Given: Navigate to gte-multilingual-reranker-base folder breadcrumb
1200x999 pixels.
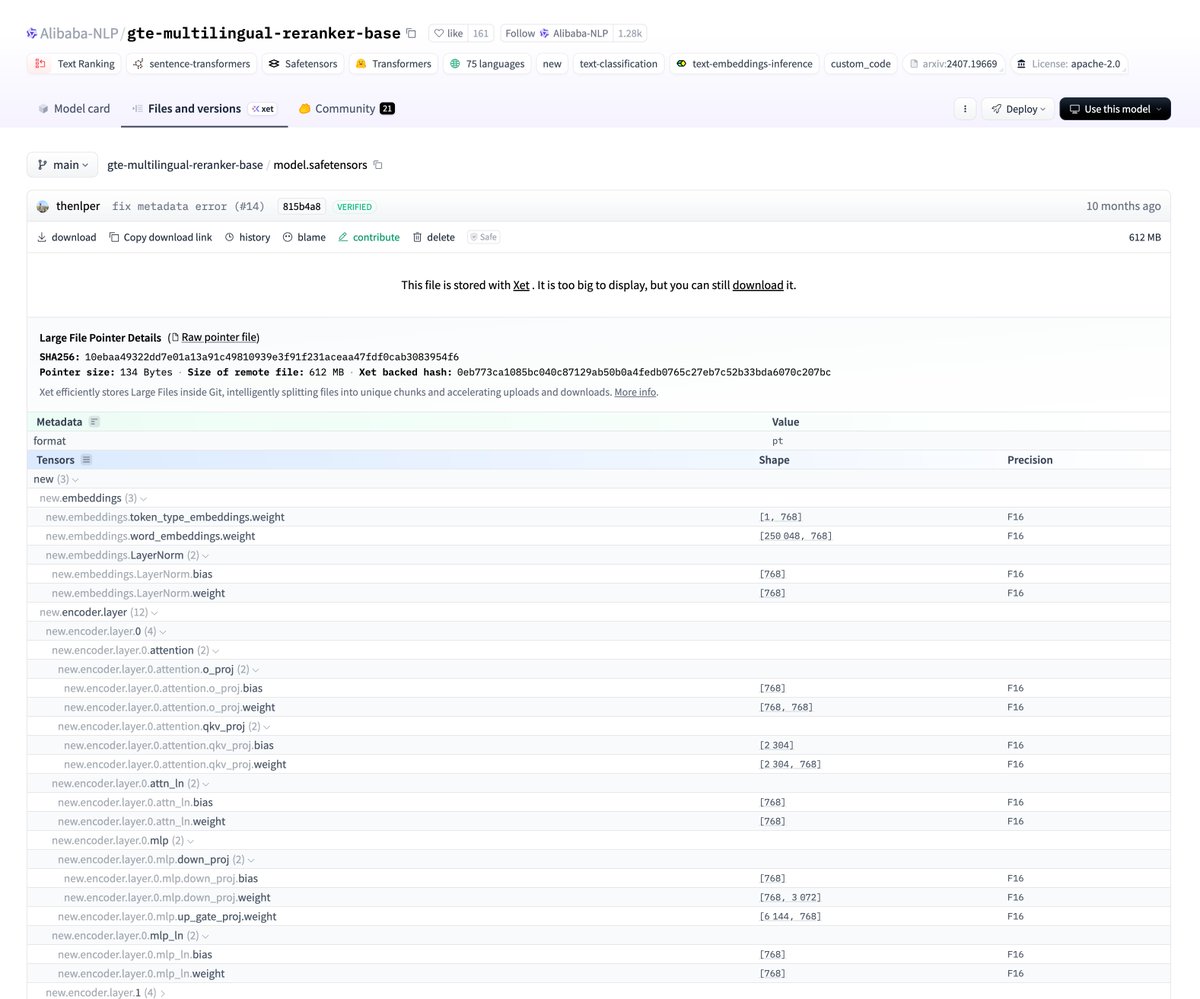Looking at the screenshot, I should (185, 165).
